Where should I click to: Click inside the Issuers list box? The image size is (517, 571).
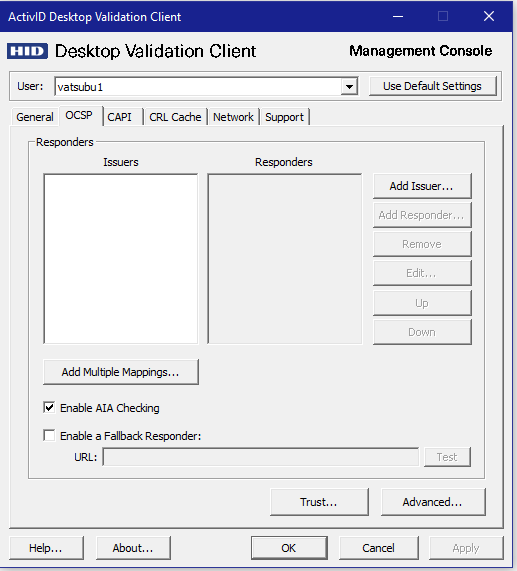(x=121, y=259)
